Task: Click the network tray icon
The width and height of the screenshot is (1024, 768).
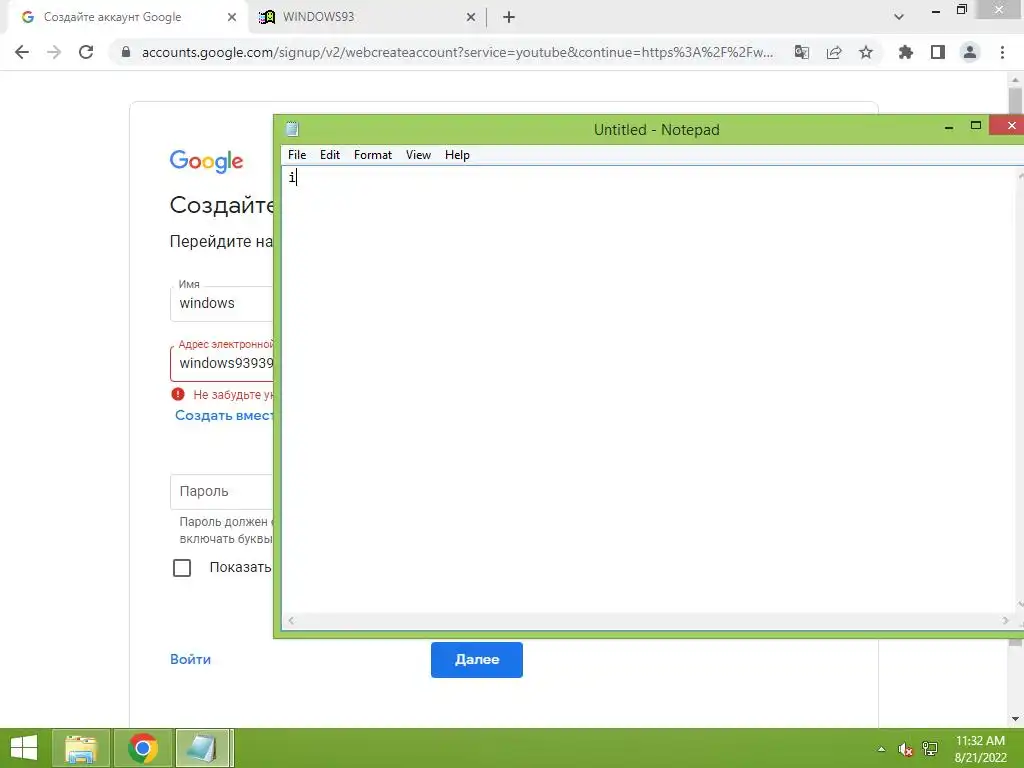Action: [930, 749]
